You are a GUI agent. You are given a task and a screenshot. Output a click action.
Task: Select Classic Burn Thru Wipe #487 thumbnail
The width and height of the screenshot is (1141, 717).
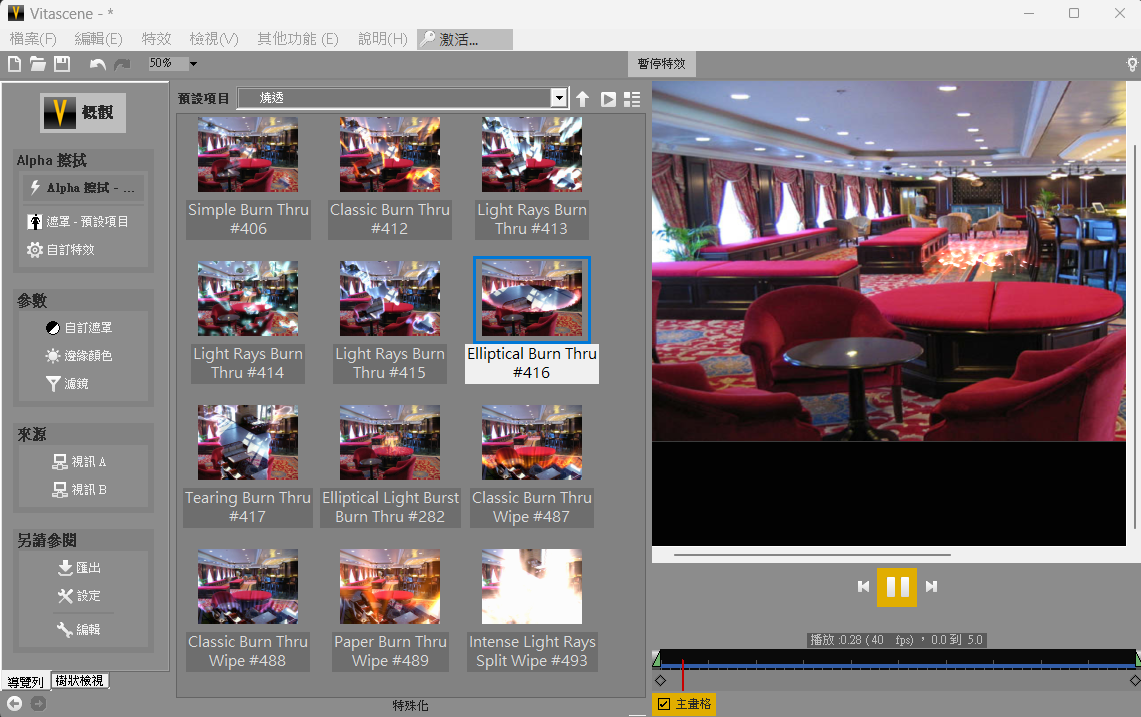coord(532,443)
